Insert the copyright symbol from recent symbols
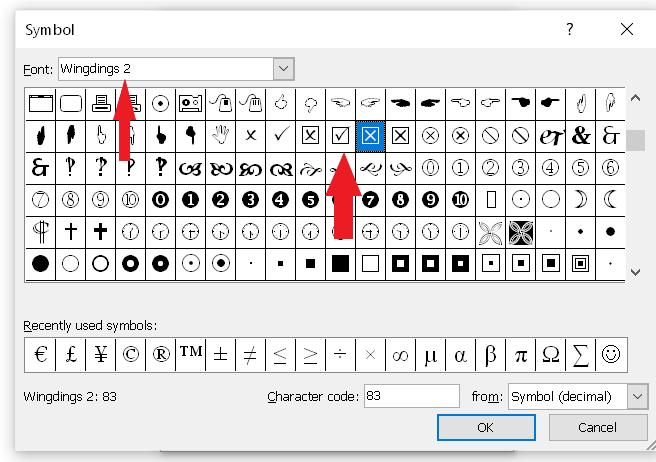Screen dimensions: 656x462 [131, 354]
